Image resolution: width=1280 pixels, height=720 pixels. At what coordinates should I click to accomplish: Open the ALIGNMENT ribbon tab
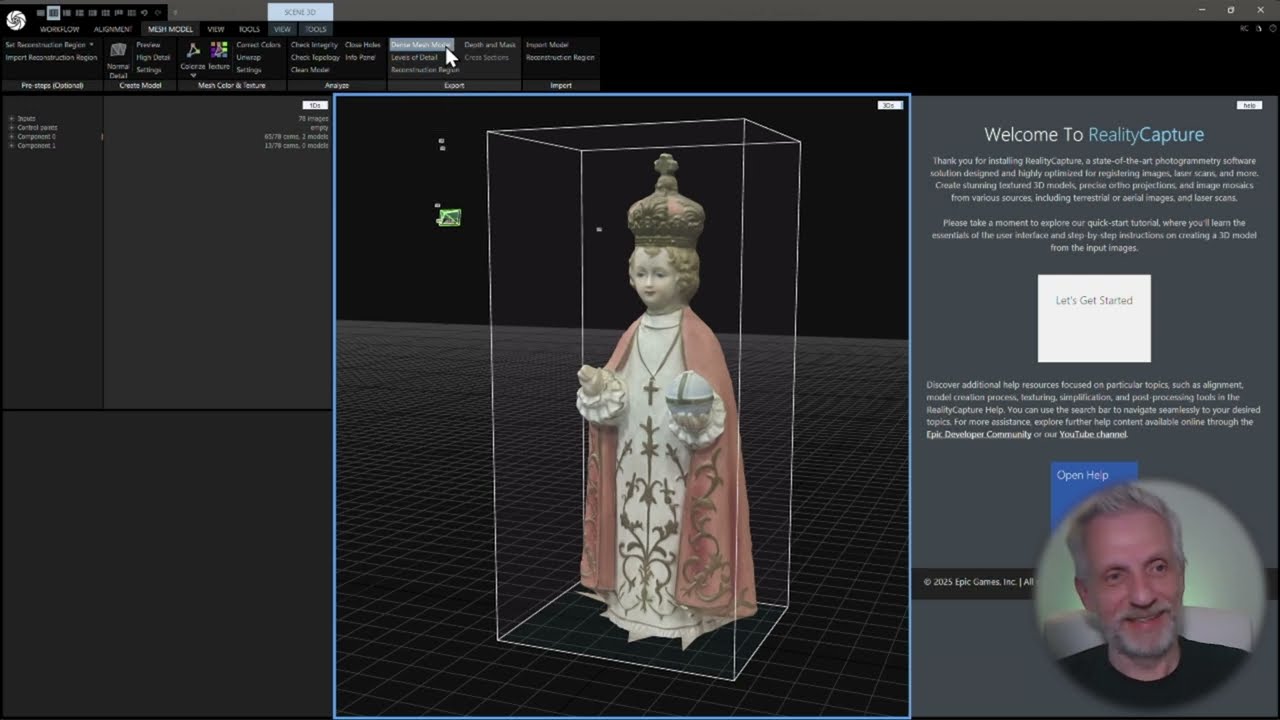click(x=113, y=29)
